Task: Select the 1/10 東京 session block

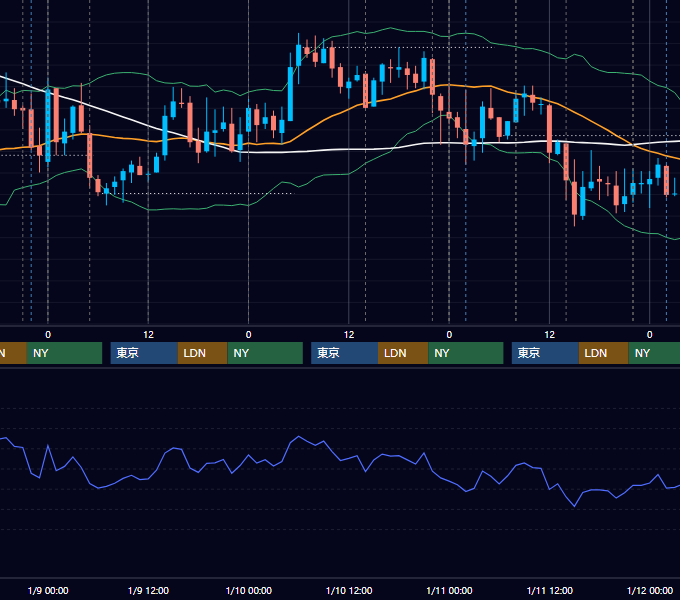Action: click(344, 353)
